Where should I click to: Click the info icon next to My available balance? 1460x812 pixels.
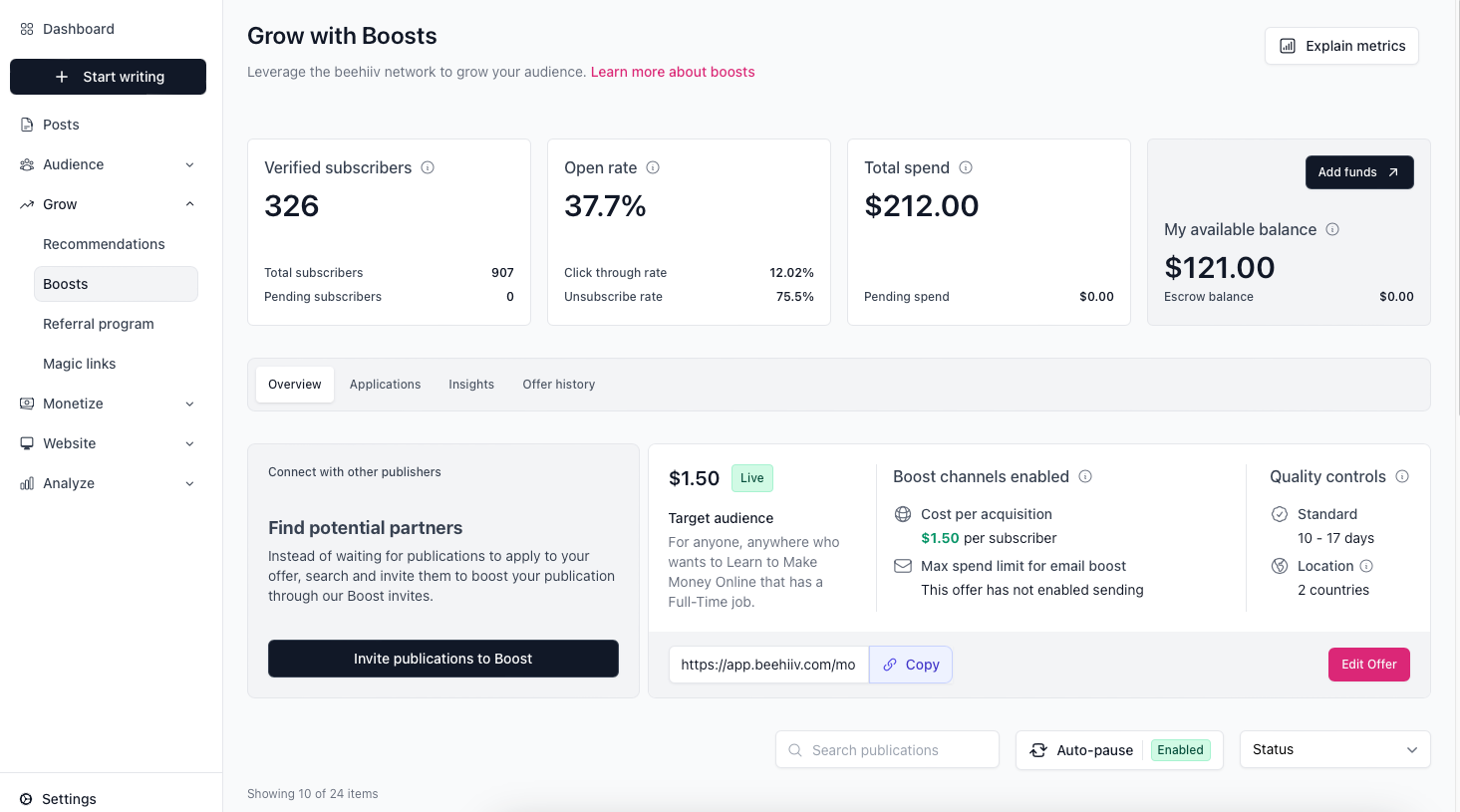coord(1332,229)
